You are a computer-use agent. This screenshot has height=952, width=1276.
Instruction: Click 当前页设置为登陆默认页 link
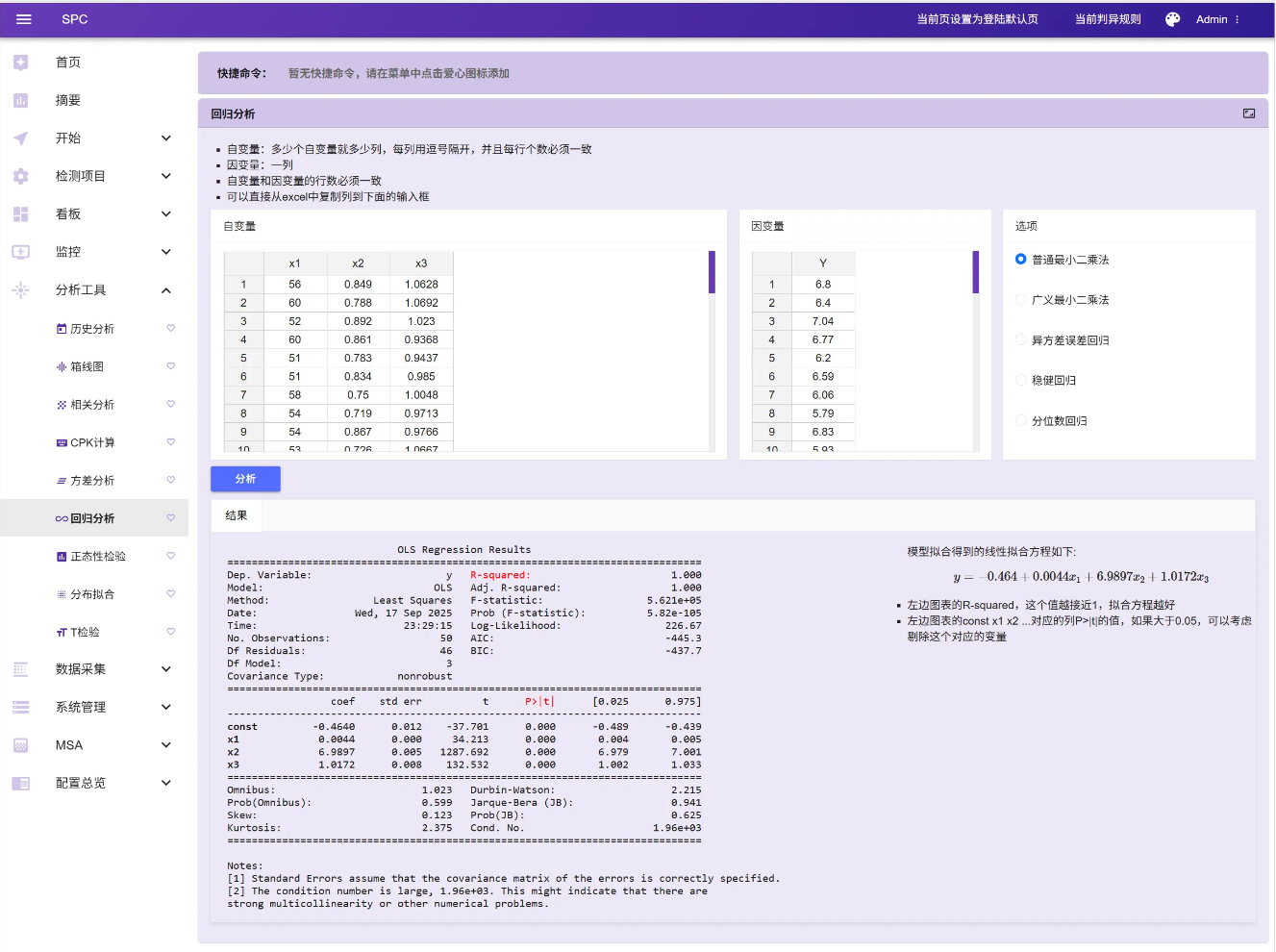pyautogui.click(x=977, y=19)
